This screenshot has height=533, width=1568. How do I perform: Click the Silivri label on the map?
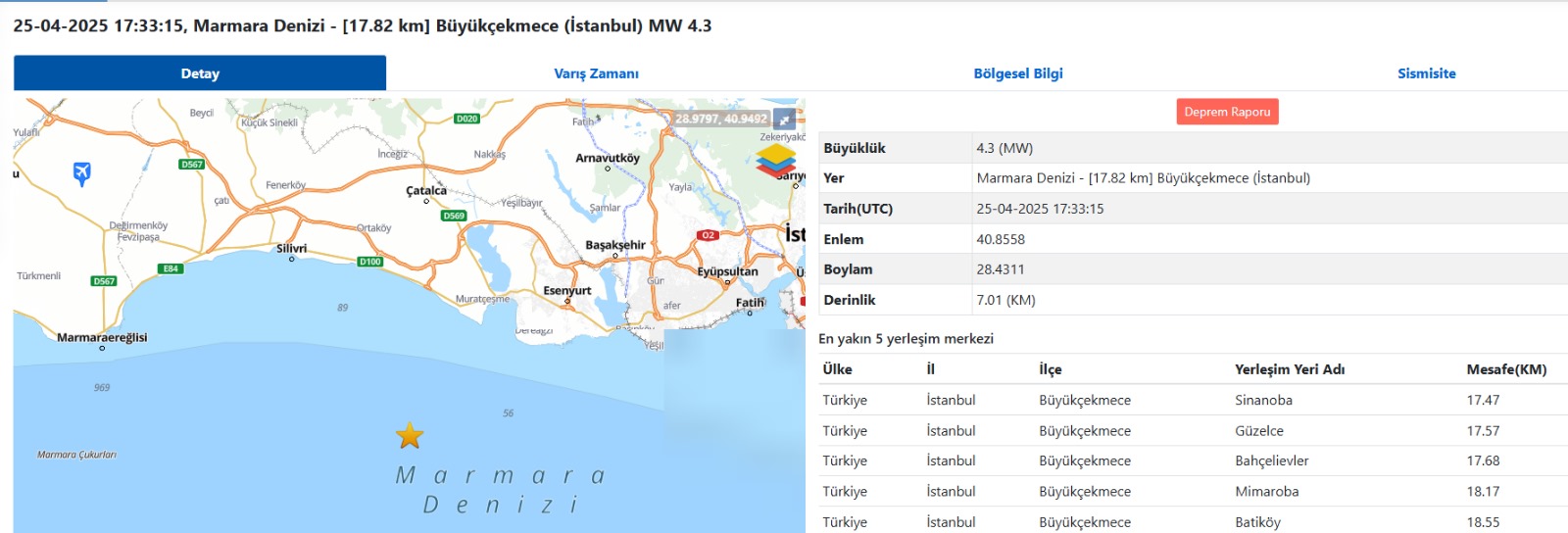pyautogui.click(x=291, y=249)
